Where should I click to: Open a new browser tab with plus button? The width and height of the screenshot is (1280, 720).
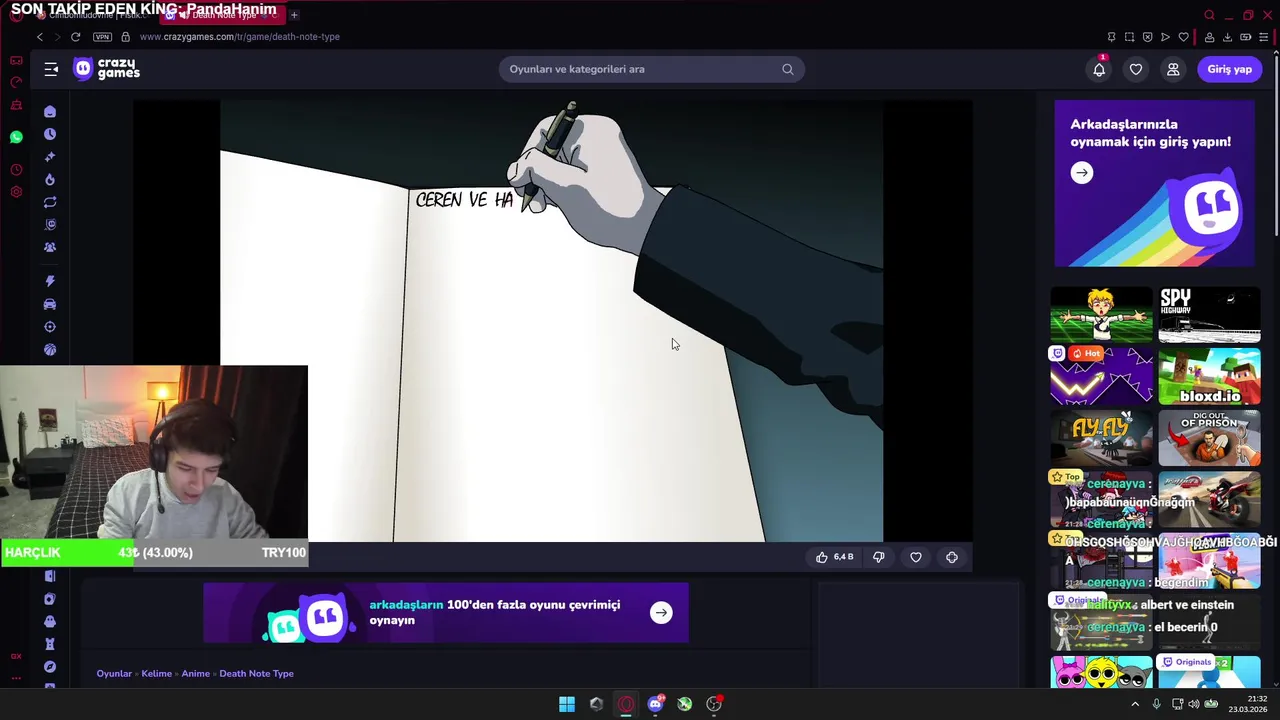click(x=294, y=15)
